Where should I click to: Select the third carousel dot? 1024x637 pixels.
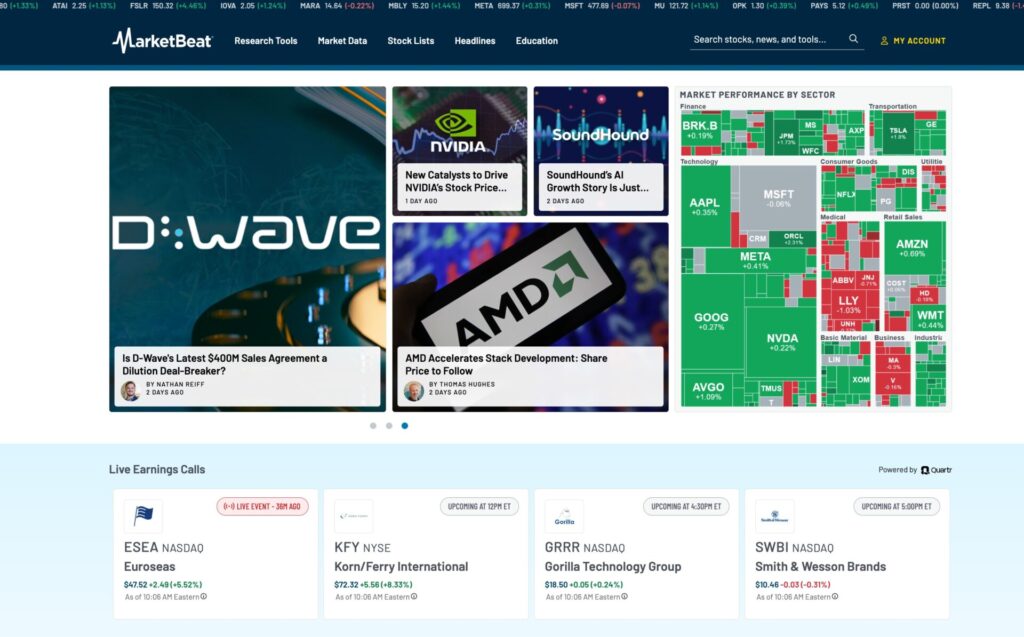(405, 426)
